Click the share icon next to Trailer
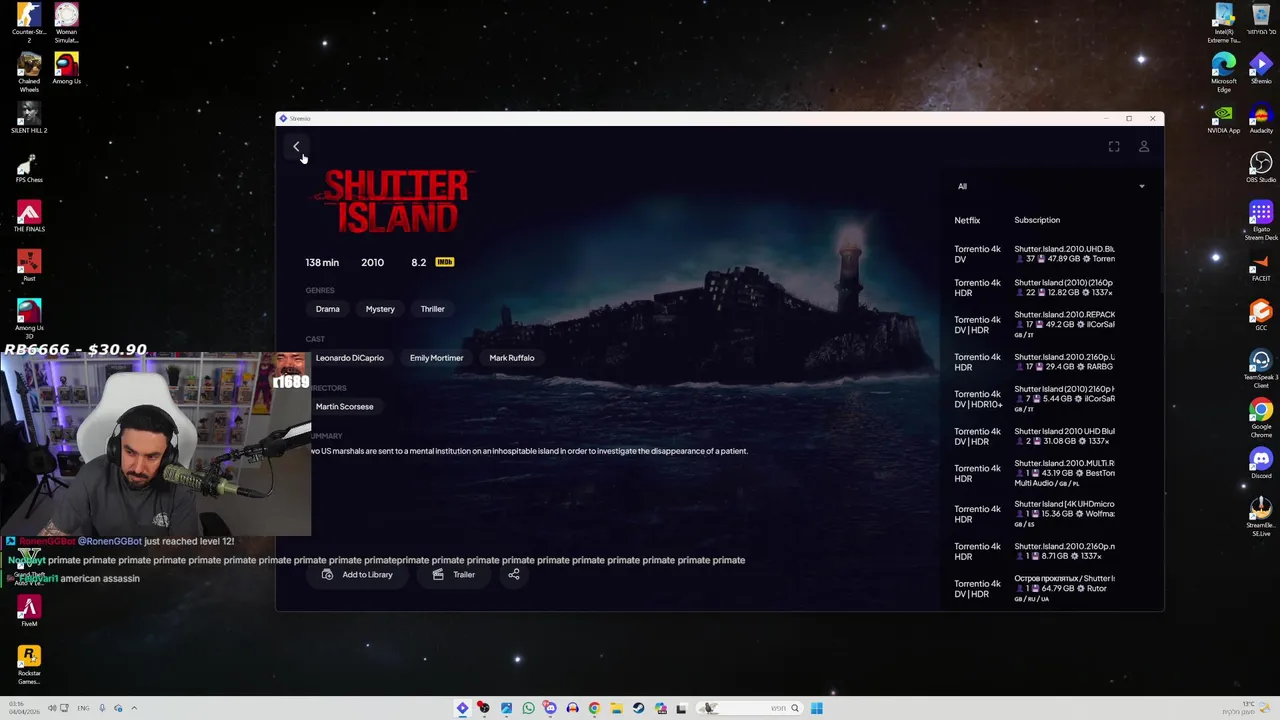1280x720 pixels. (514, 575)
